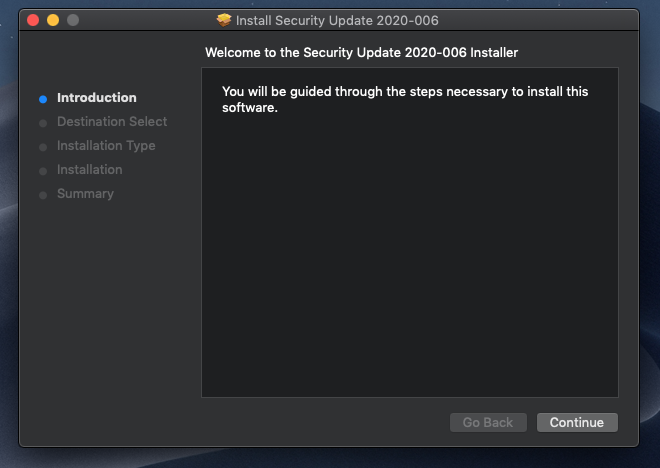660x468 pixels.
Task: Click the Welcome to the Security Update heading
Action: click(361, 52)
